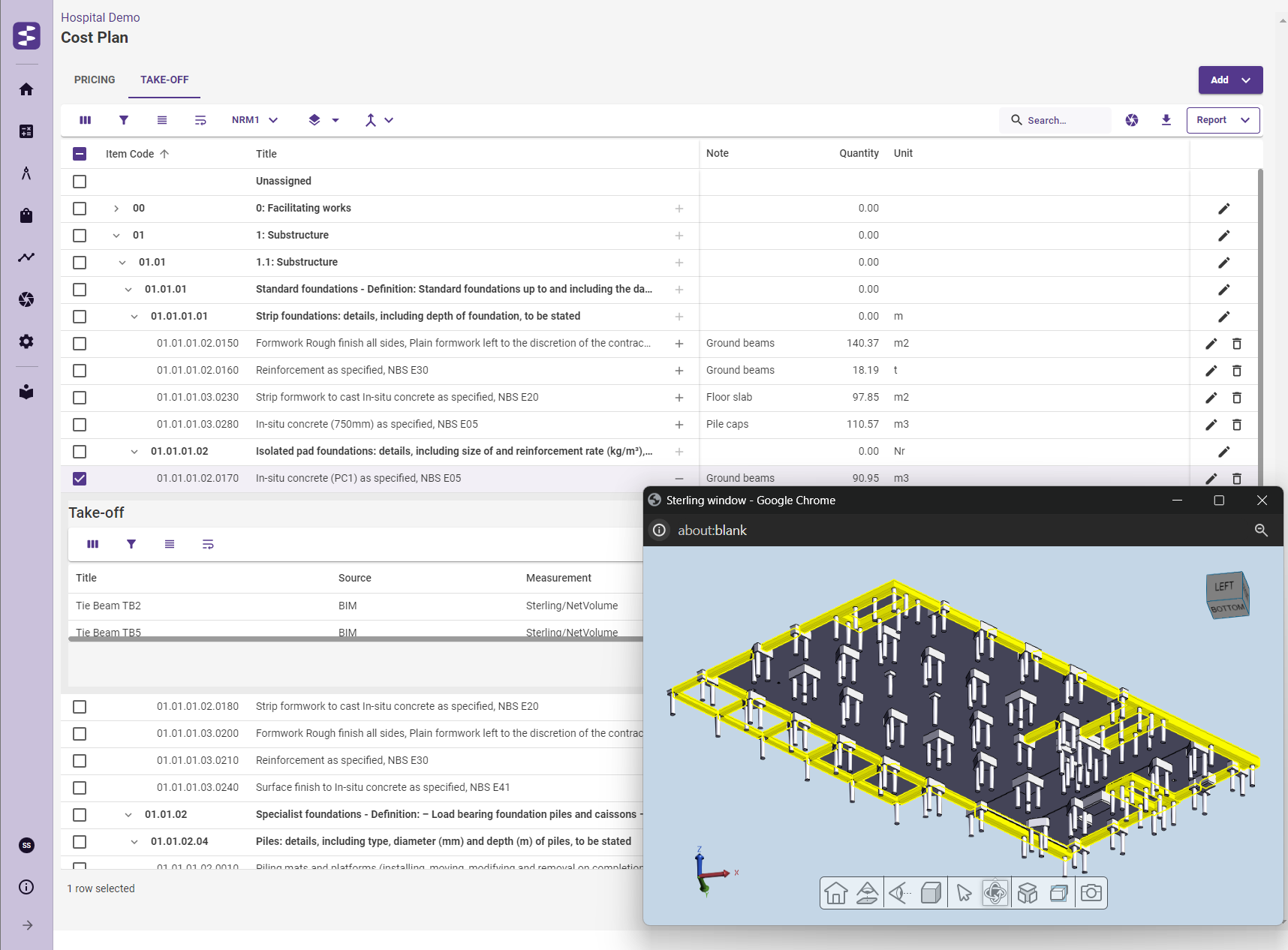Open the filter tool in the cost plan toolbar
This screenshot has height=950, width=1288.
tap(123, 120)
